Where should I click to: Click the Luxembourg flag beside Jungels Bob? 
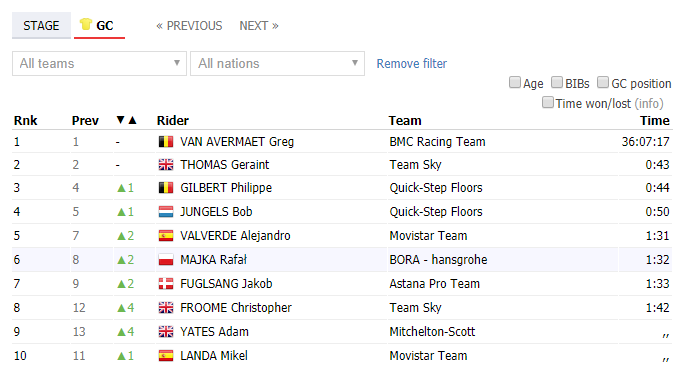pos(166,212)
